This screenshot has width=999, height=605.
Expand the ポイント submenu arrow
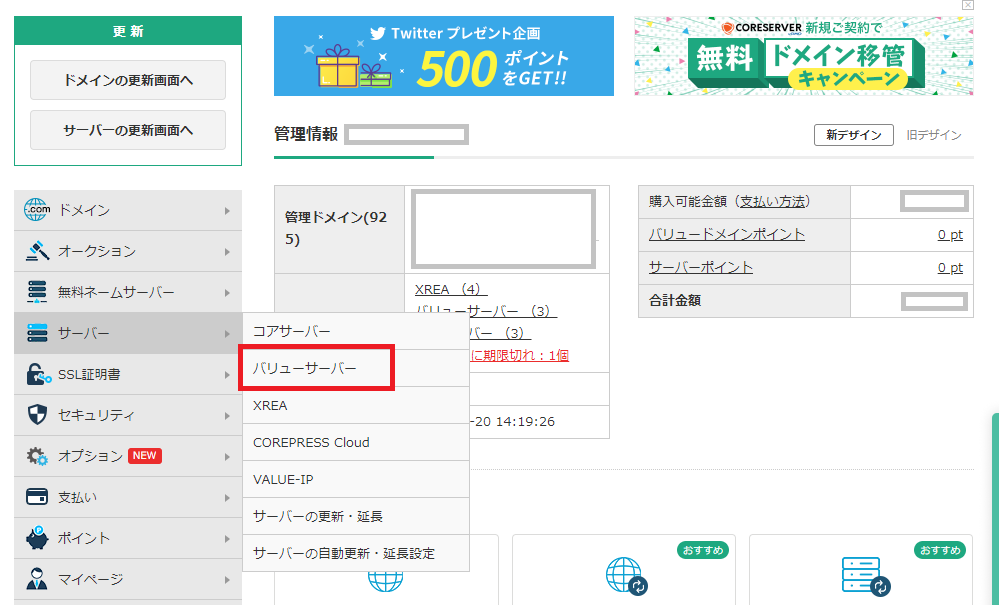(x=227, y=539)
